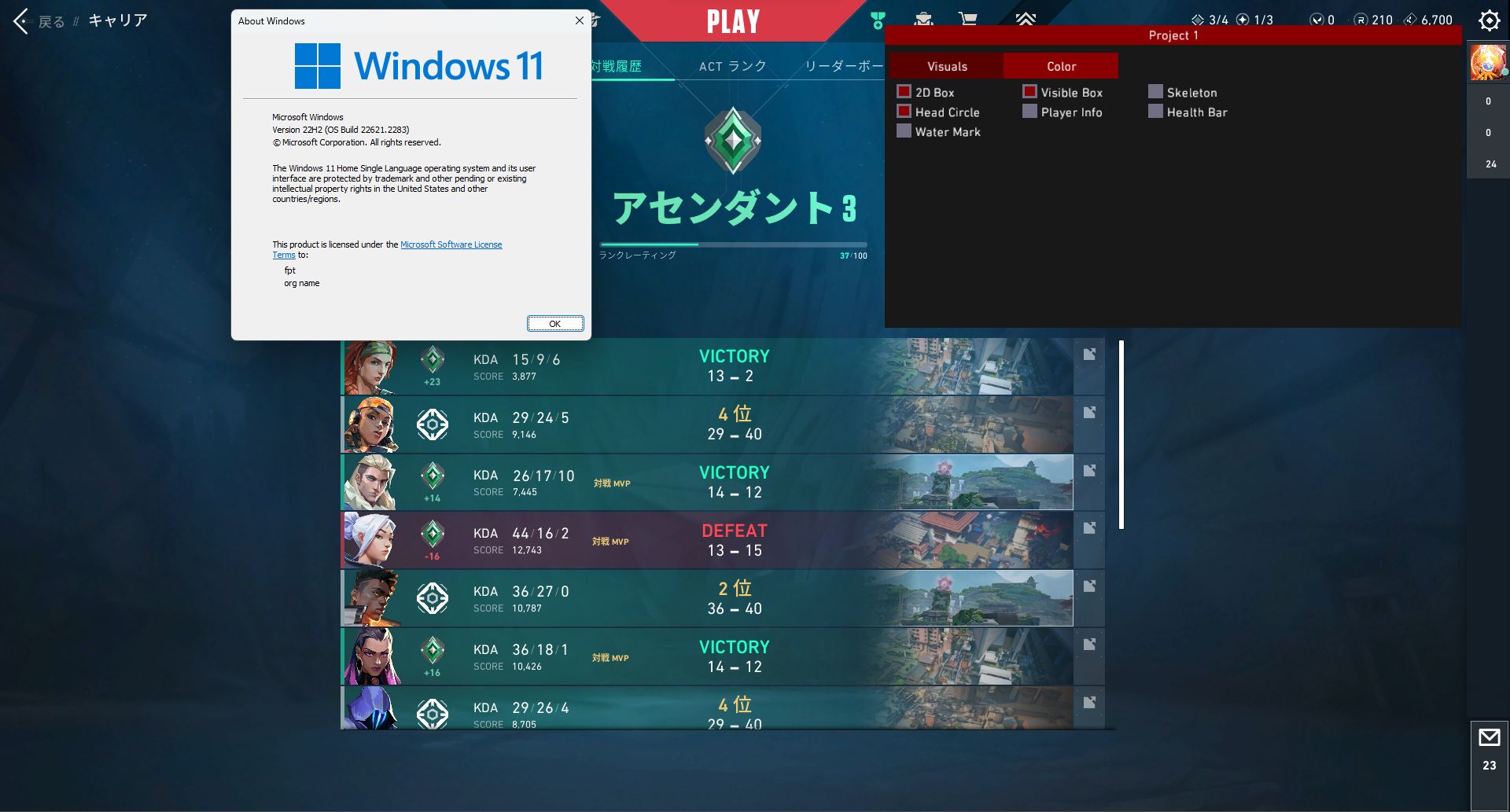Viewport: 1510px width, 812px height.
Task: Click the 戻る back text
Action: click(52, 22)
